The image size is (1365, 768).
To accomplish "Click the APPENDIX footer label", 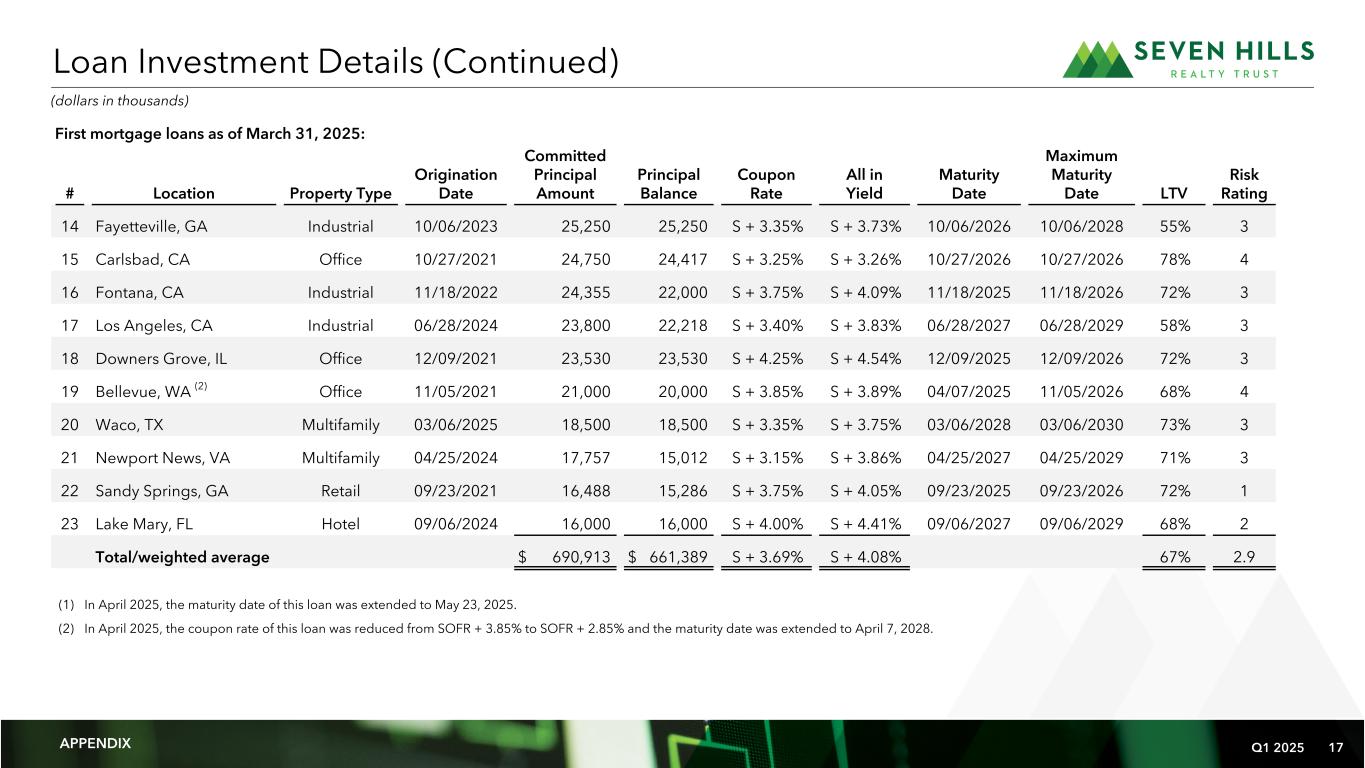I will pyautogui.click(x=95, y=743).
